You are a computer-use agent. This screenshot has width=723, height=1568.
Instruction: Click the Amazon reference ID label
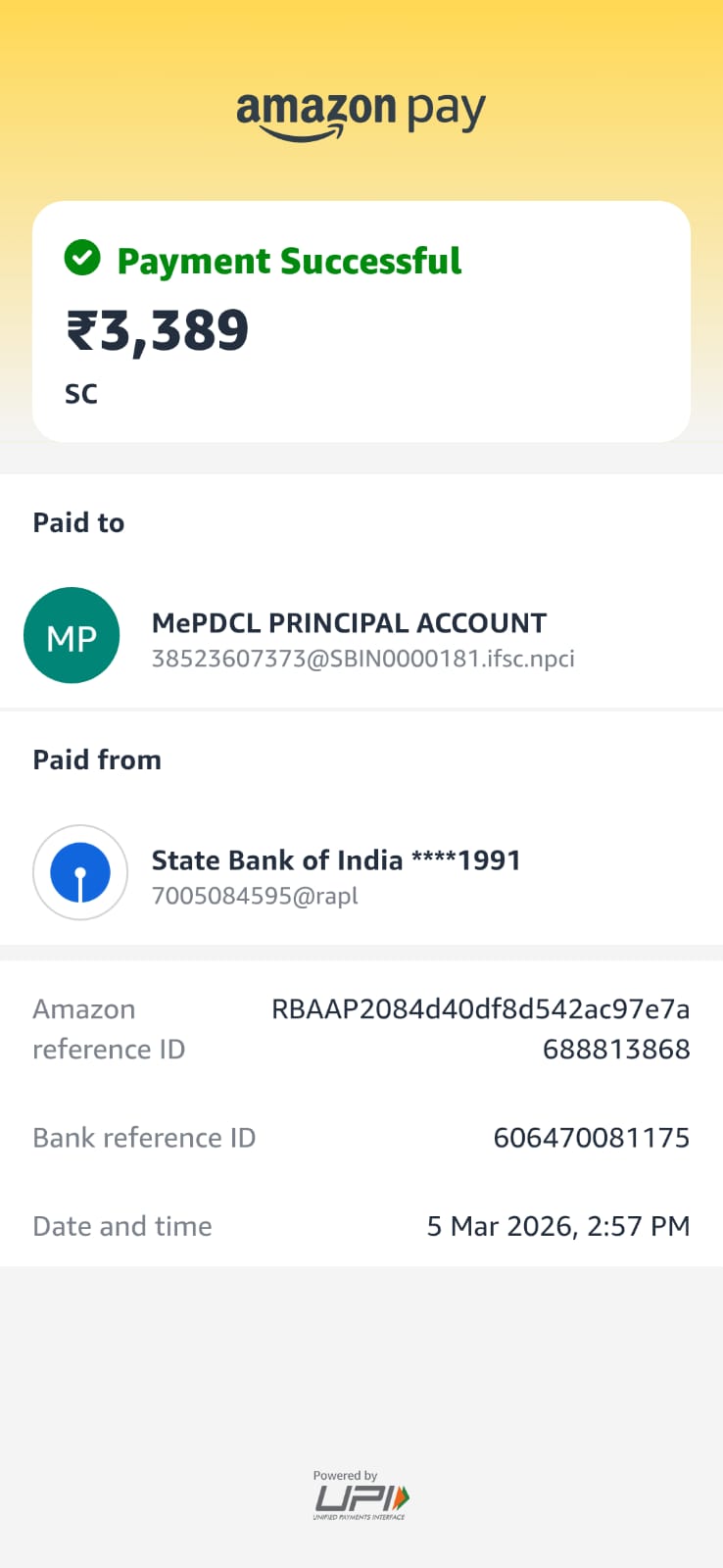click(x=108, y=1029)
